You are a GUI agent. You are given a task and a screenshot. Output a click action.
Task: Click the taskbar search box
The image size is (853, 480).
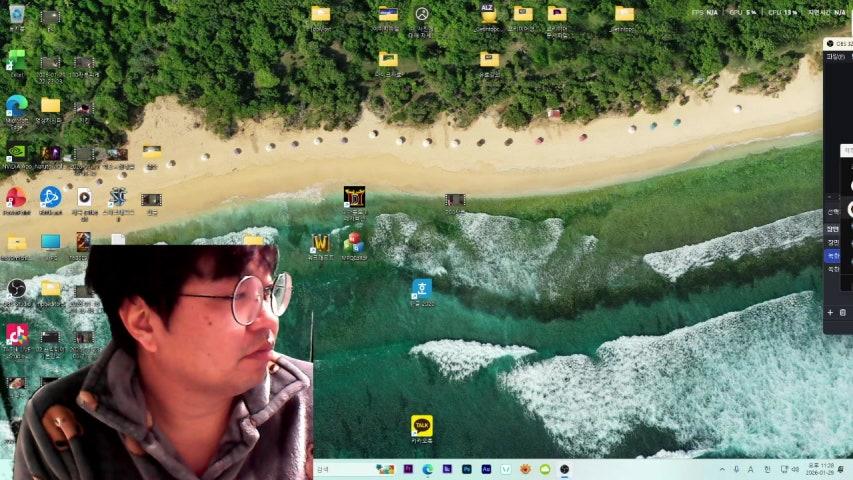340,469
